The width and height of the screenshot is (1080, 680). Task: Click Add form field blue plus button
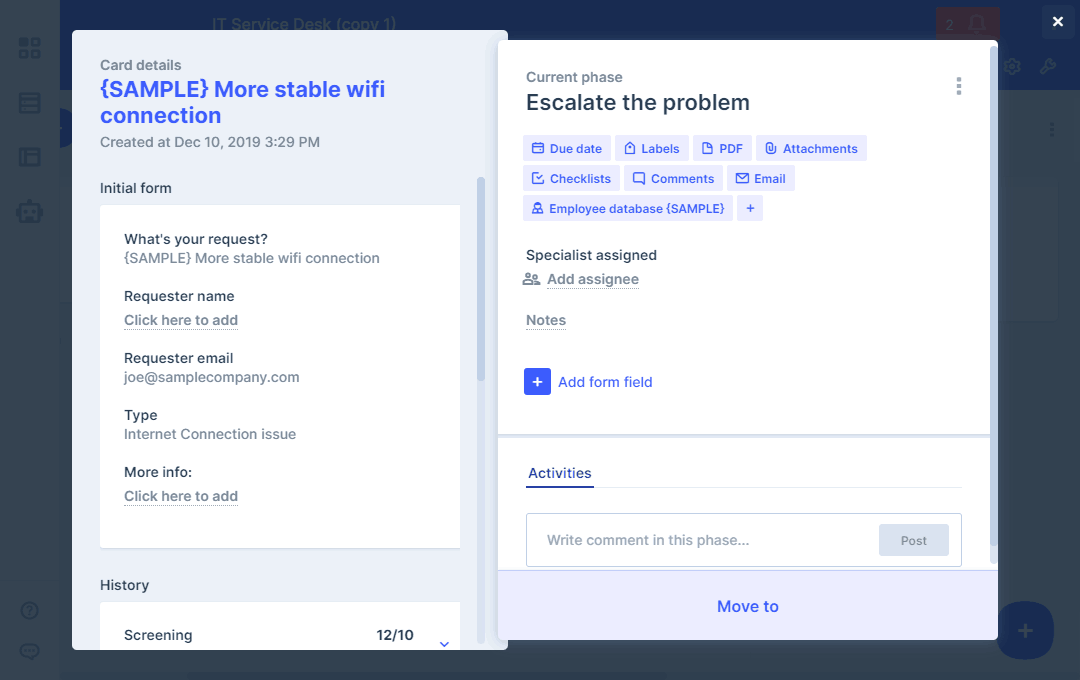538,382
